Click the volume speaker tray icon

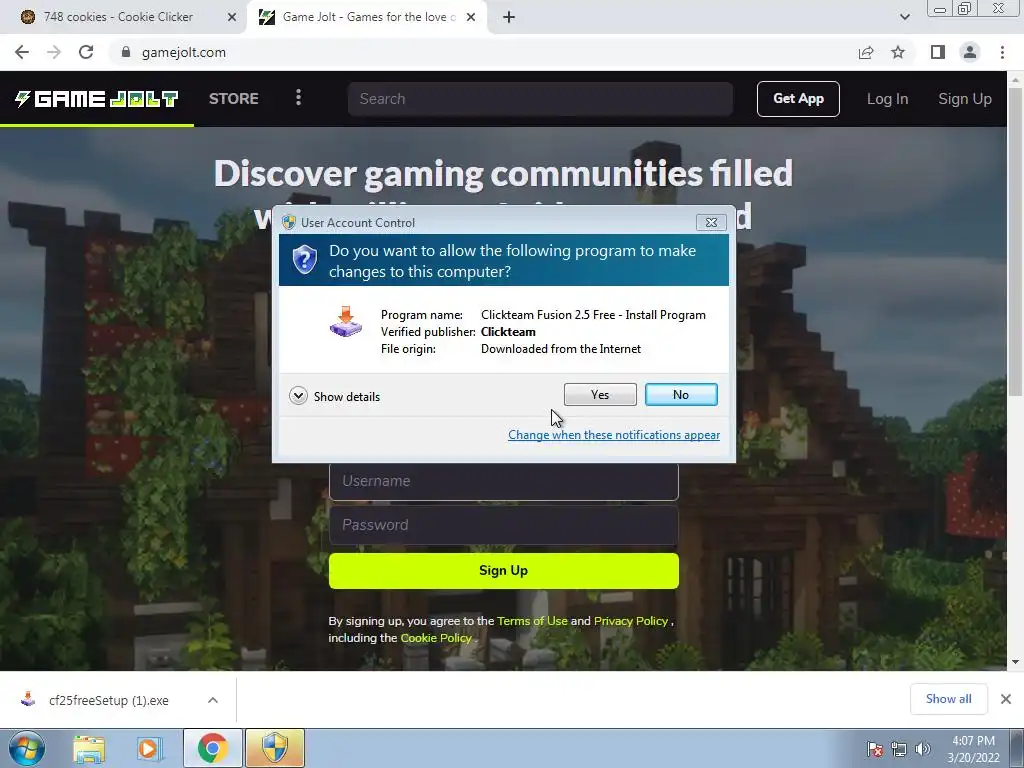[923, 749]
